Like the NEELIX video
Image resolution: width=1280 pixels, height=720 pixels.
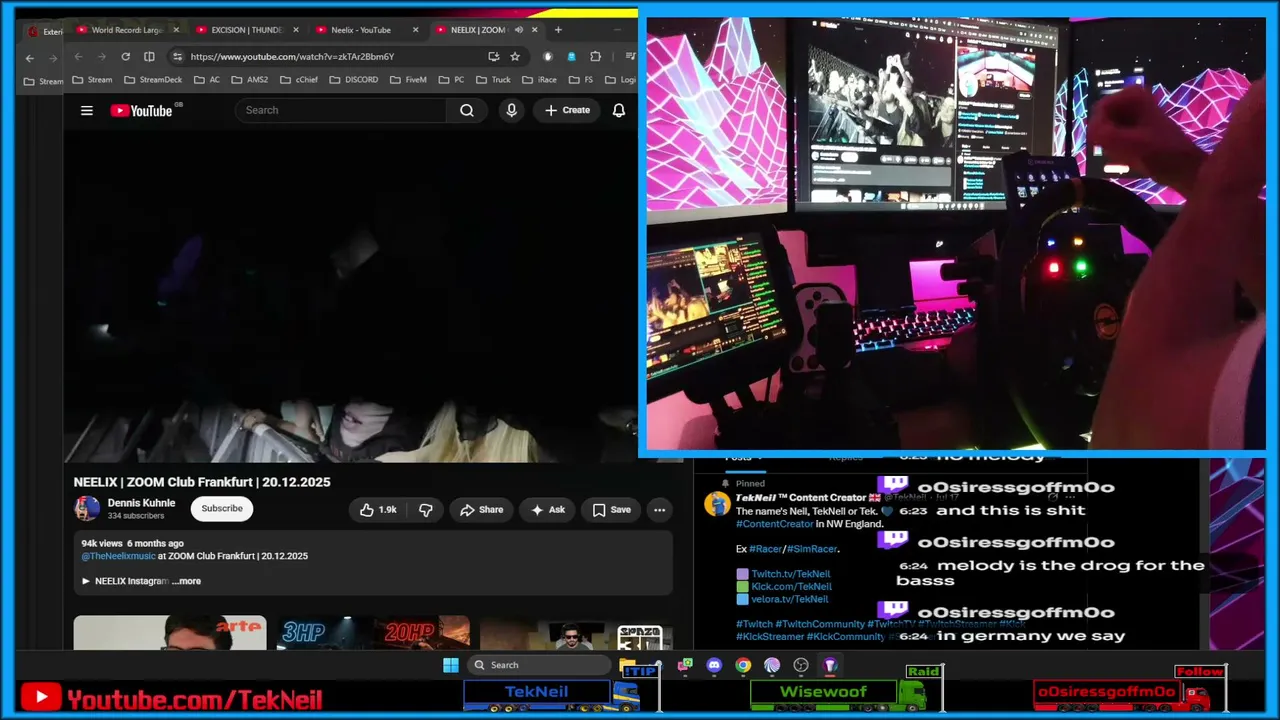[378, 510]
